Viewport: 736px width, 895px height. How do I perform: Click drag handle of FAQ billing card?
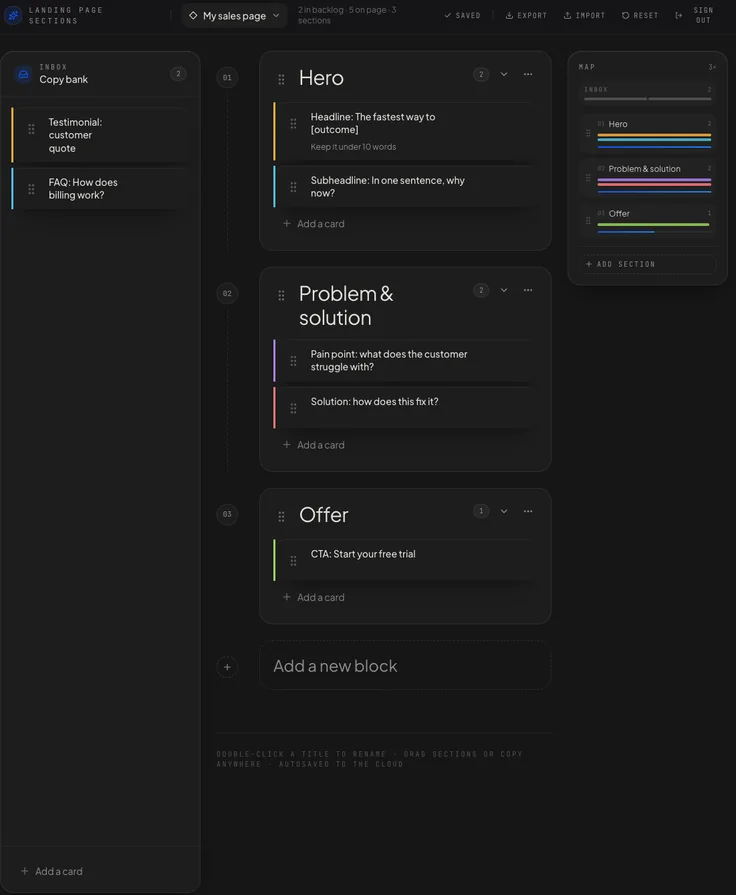31,189
